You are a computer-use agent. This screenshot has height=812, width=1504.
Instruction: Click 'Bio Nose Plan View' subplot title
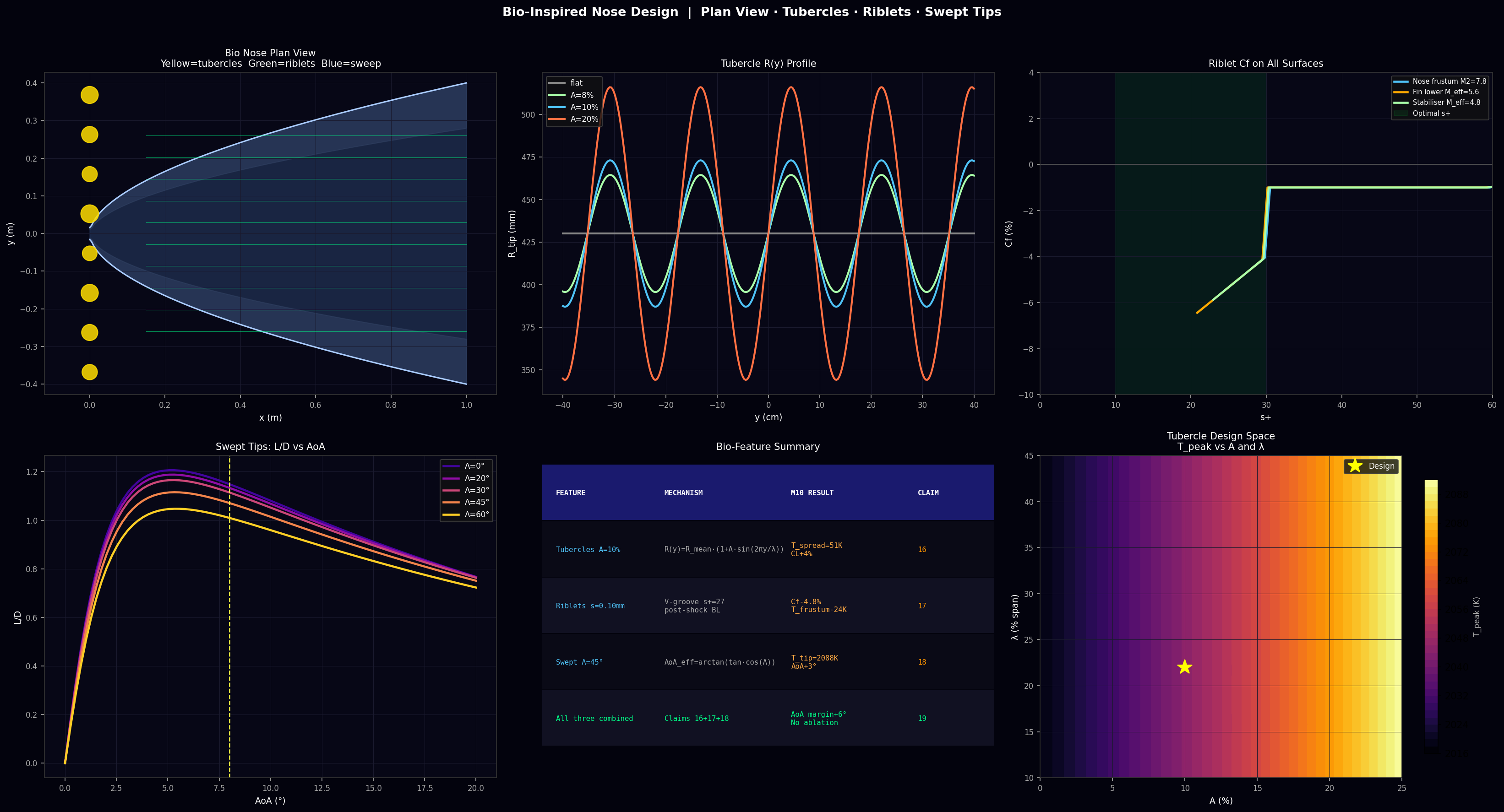pos(270,53)
